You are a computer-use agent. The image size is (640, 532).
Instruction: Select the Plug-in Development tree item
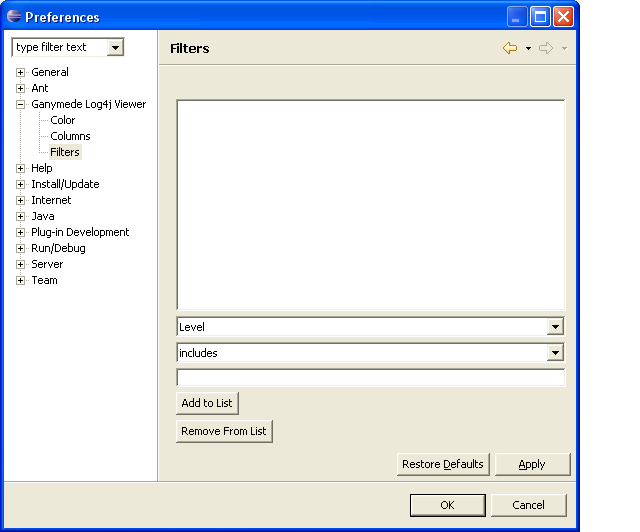(x=80, y=232)
